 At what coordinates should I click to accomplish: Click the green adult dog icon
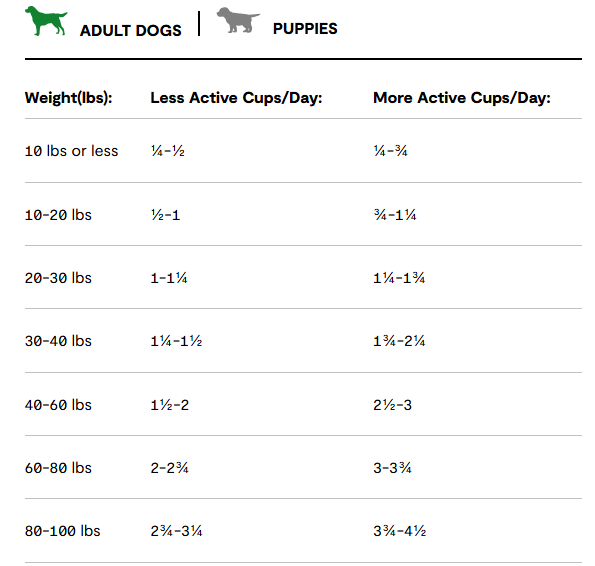tap(46, 21)
